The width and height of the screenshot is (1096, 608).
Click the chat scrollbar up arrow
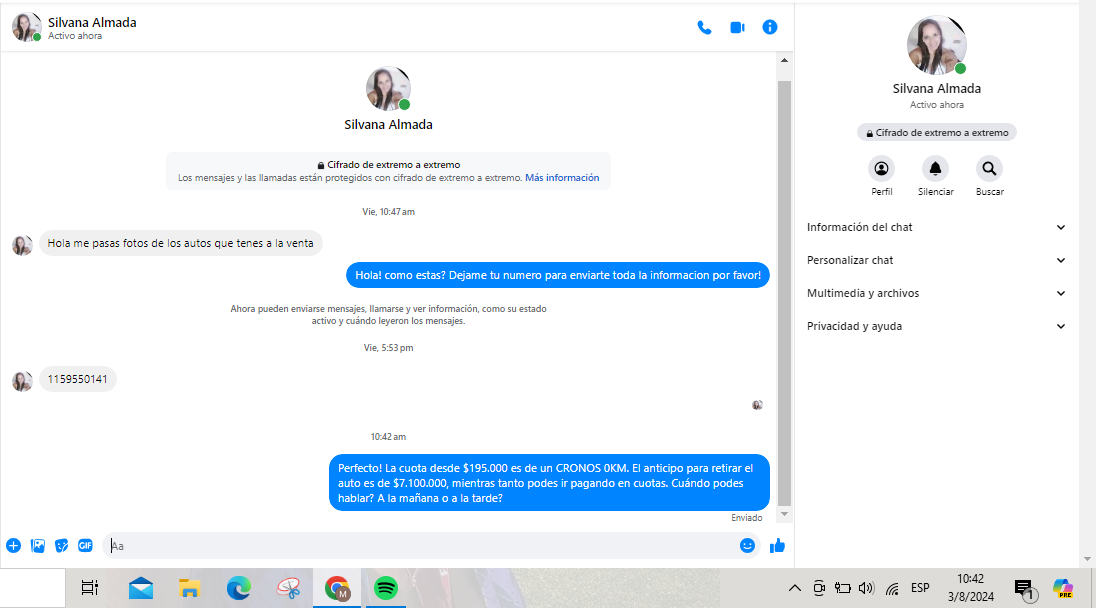click(784, 61)
